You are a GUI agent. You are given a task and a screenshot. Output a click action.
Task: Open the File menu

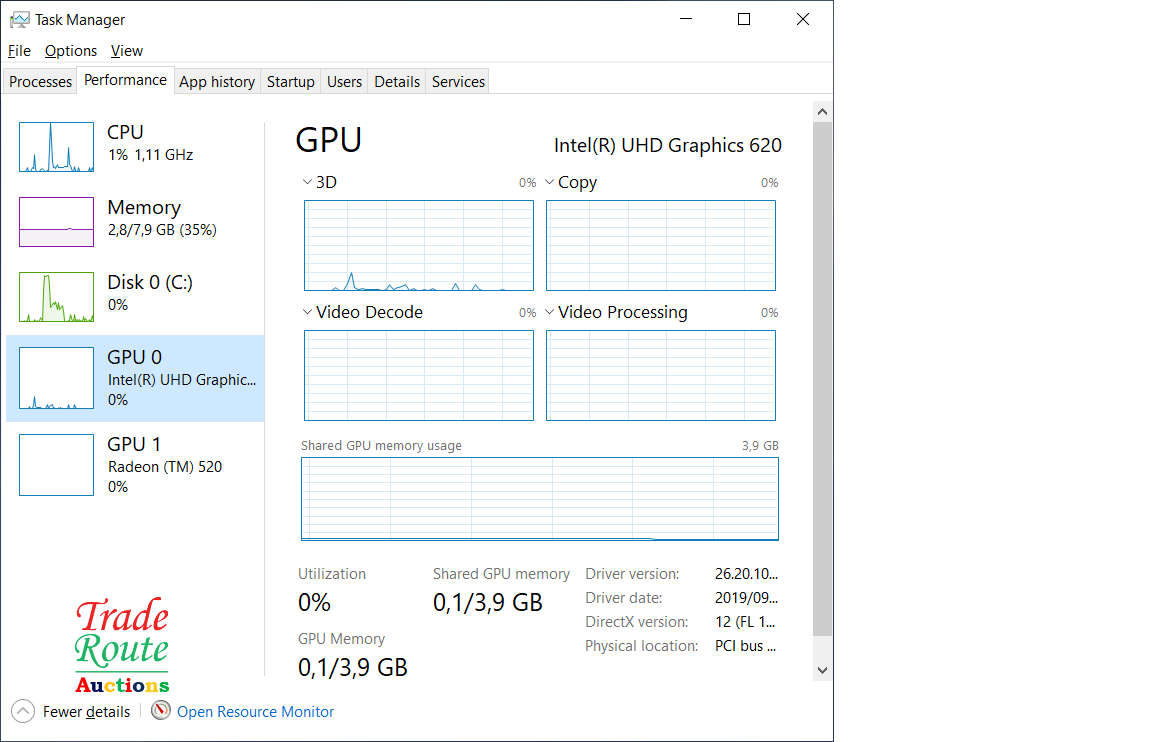pos(19,51)
